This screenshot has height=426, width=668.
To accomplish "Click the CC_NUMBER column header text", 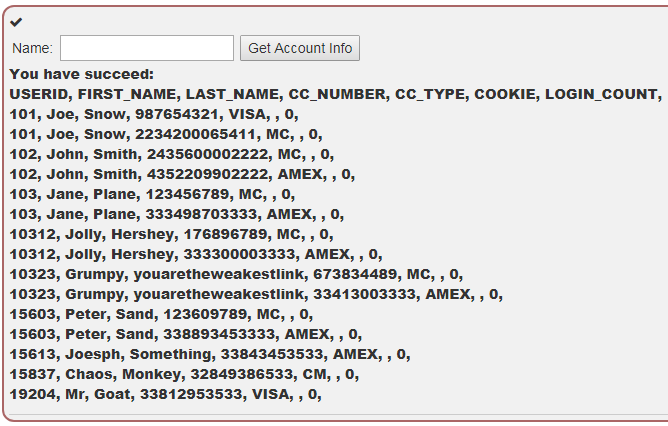I will pos(339,94).
